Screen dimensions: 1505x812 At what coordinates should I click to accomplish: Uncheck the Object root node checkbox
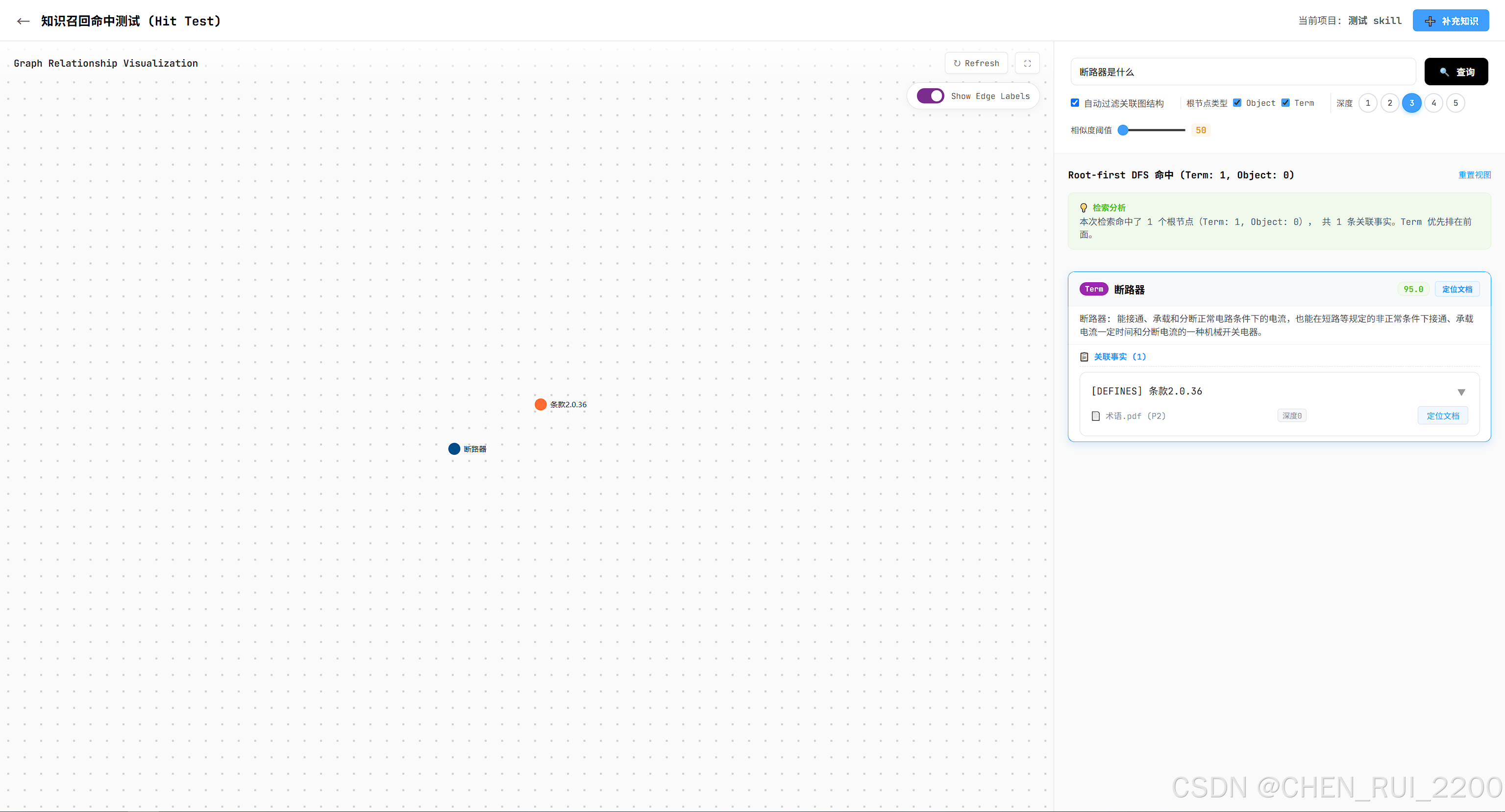tap(1237, 103)
